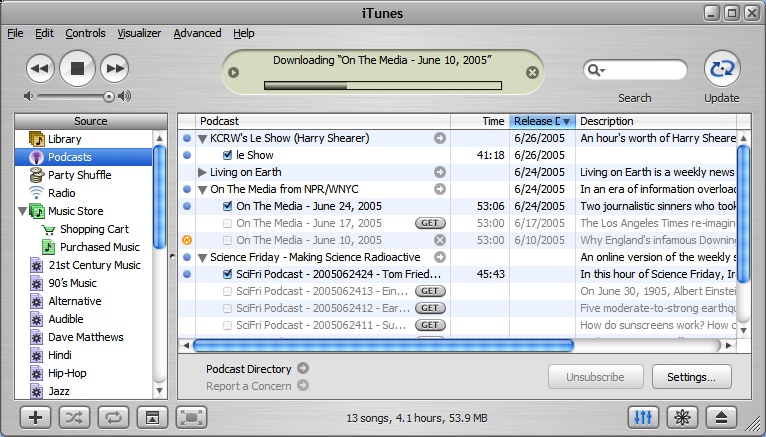Uncheck SciFri Podcast 2005062424 checkbox
Screen dimensions: 766x437
pos(228,274)
